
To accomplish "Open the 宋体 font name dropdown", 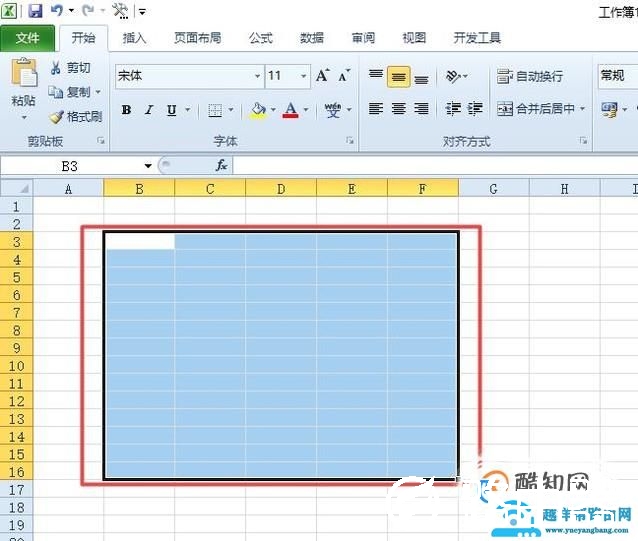I will coord(257,76).
